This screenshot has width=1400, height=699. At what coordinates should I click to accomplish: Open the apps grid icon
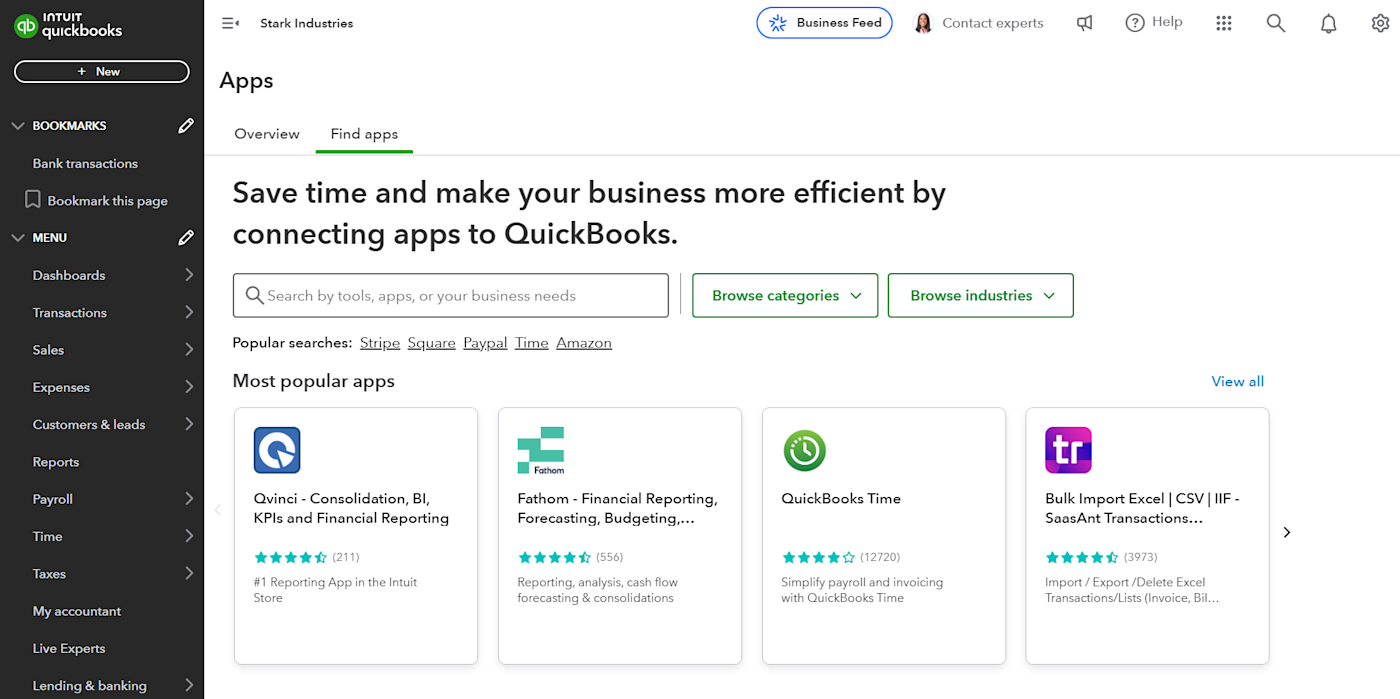tap(1224, 23)
